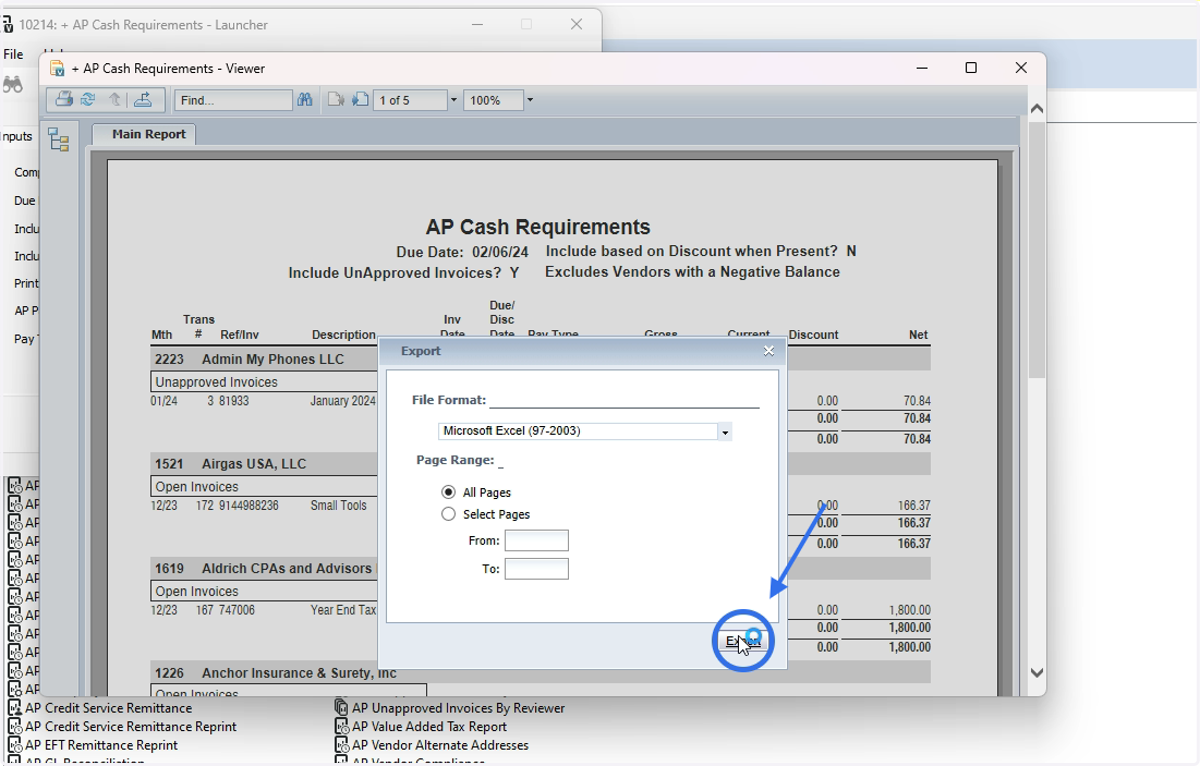This screenshot has height=766, width=1200.
Task: Go to next page icon in viewer toolbar
Action: pos(360,100)
